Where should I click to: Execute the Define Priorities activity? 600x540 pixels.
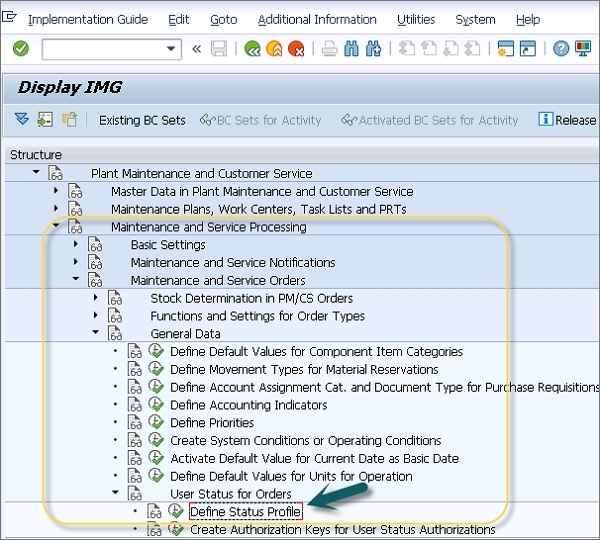click(156, 422)
